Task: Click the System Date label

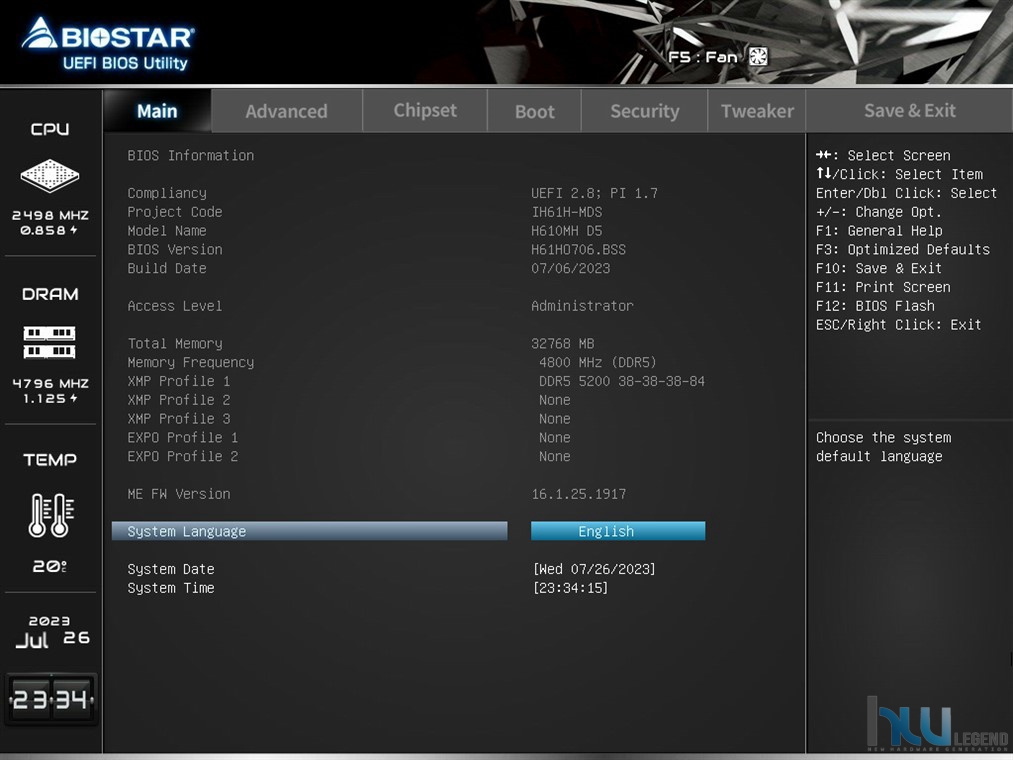Action: tap(171, 569)
